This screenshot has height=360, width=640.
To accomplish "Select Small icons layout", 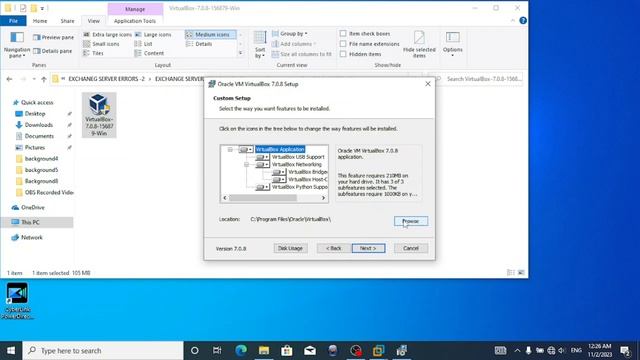I will click(x=101, y=44).
